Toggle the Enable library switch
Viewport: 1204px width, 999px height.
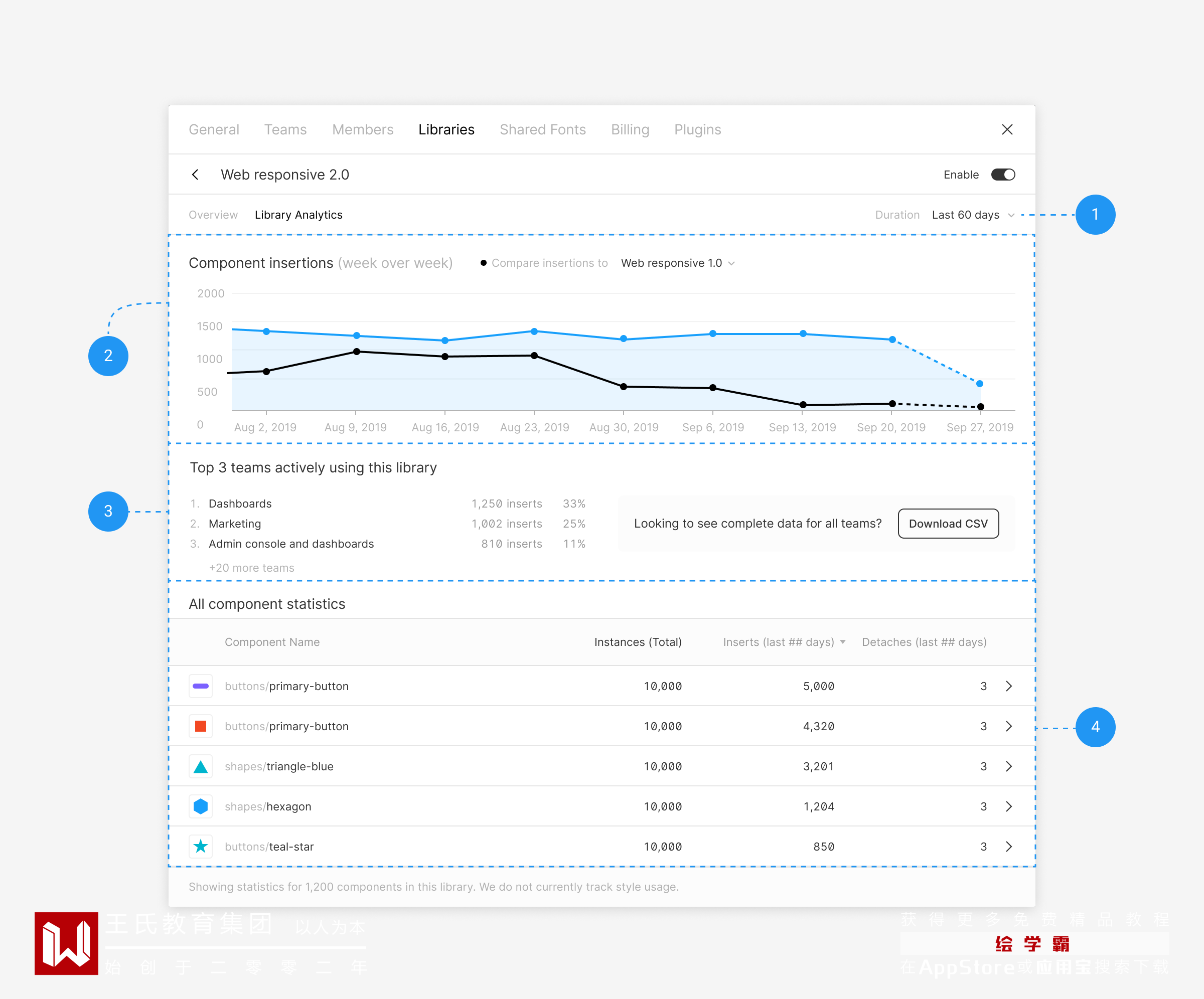[x=1003, y=175]
